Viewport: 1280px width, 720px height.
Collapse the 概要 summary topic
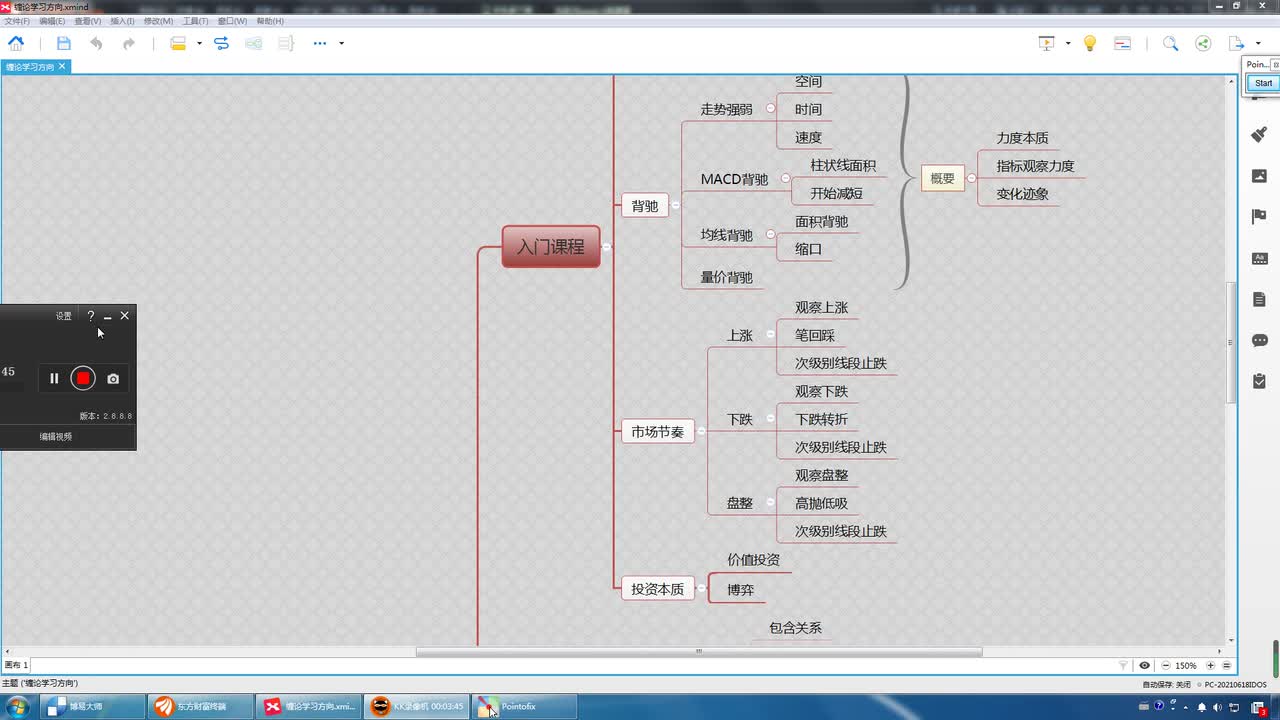tap(971, 179)
